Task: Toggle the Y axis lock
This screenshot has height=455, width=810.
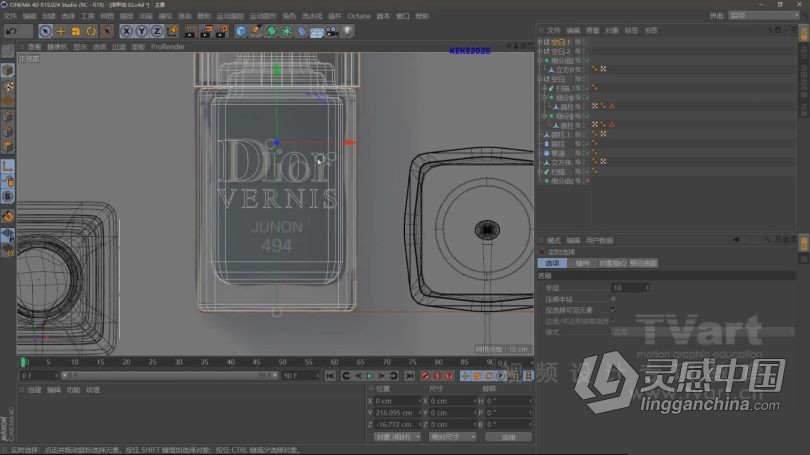Action: click(141, 32)
